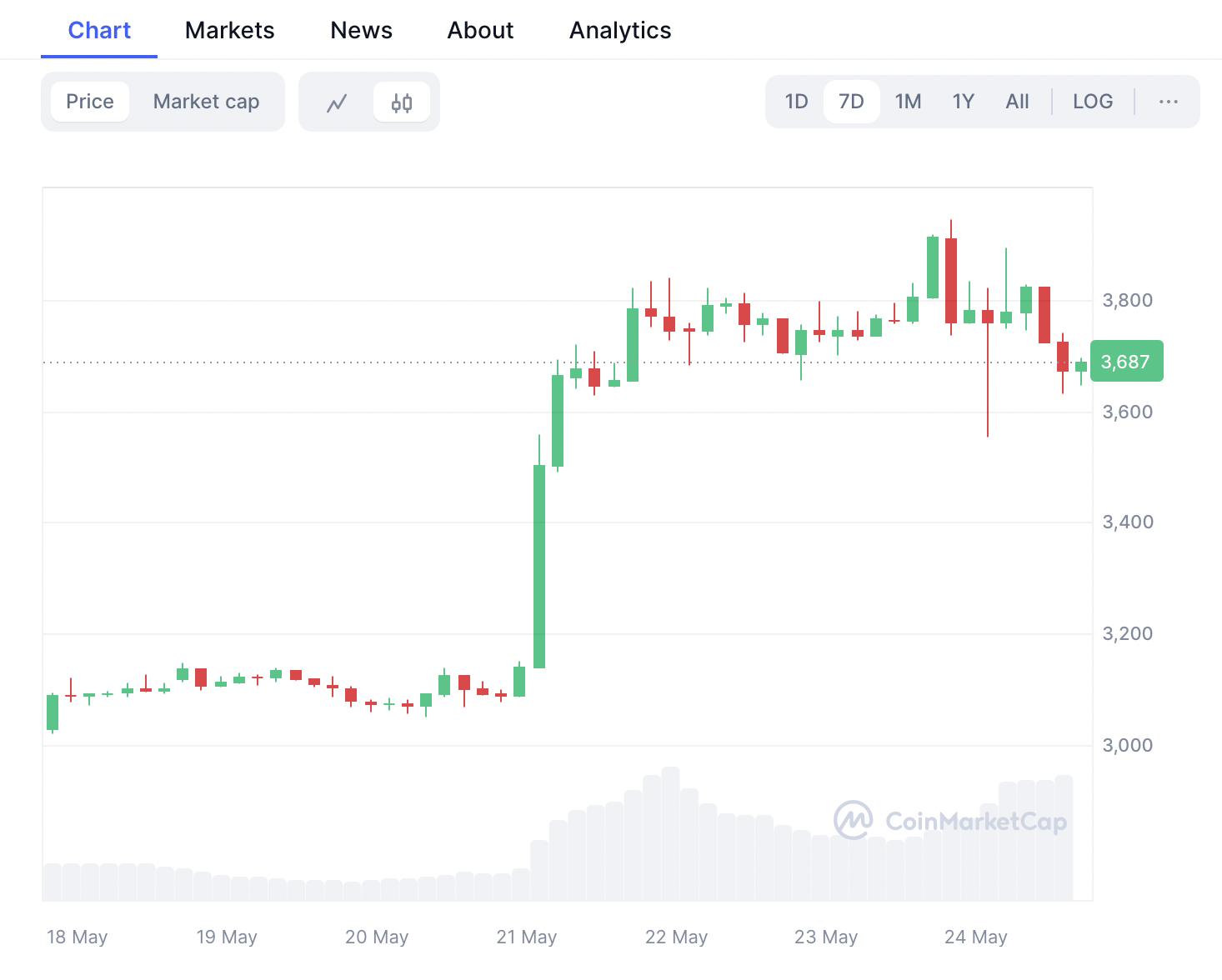View the Analytics tab
Image resolution: width=1222 pixels, height=980 pixels.
pyautogui.click(x=620, y=31)
